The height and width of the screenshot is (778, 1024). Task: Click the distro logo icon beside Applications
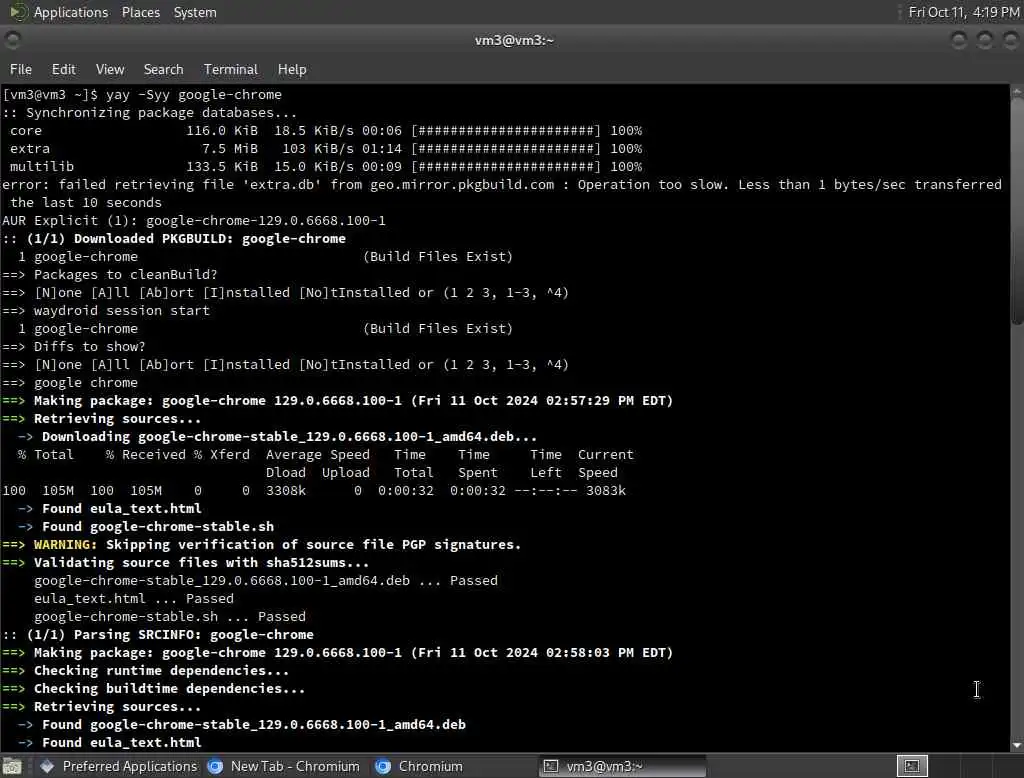pyautogui.click(x=18, y=12)
